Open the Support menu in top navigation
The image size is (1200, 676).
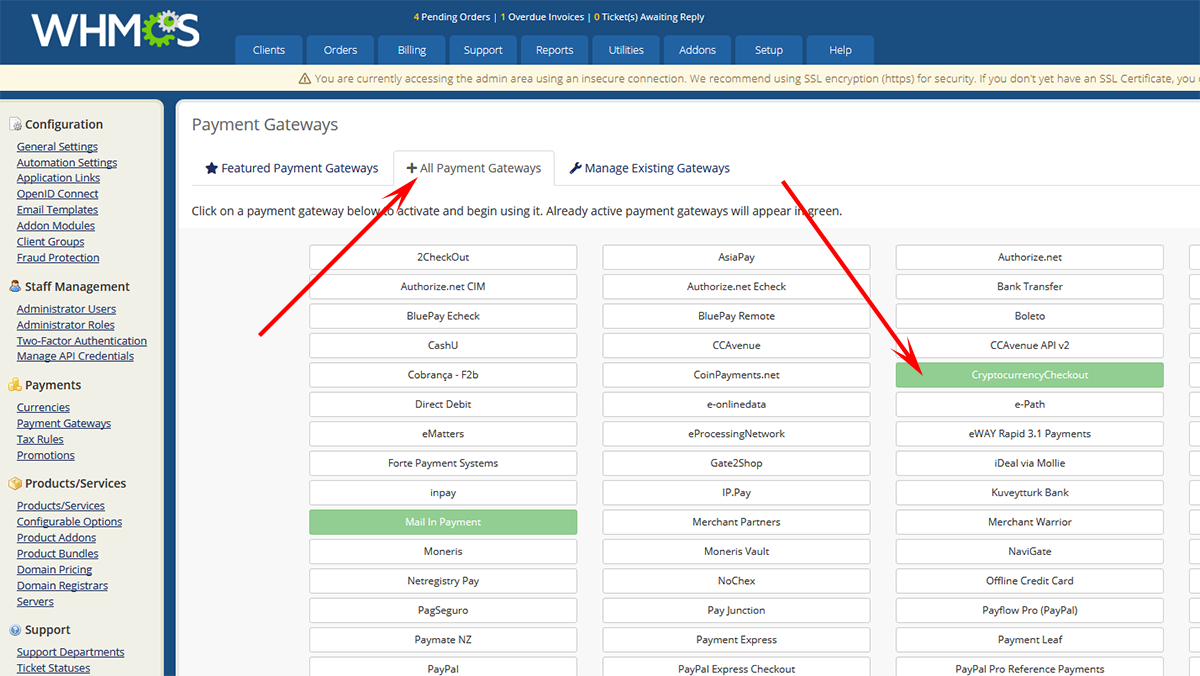pyautogui.click(x=483, y=50)
